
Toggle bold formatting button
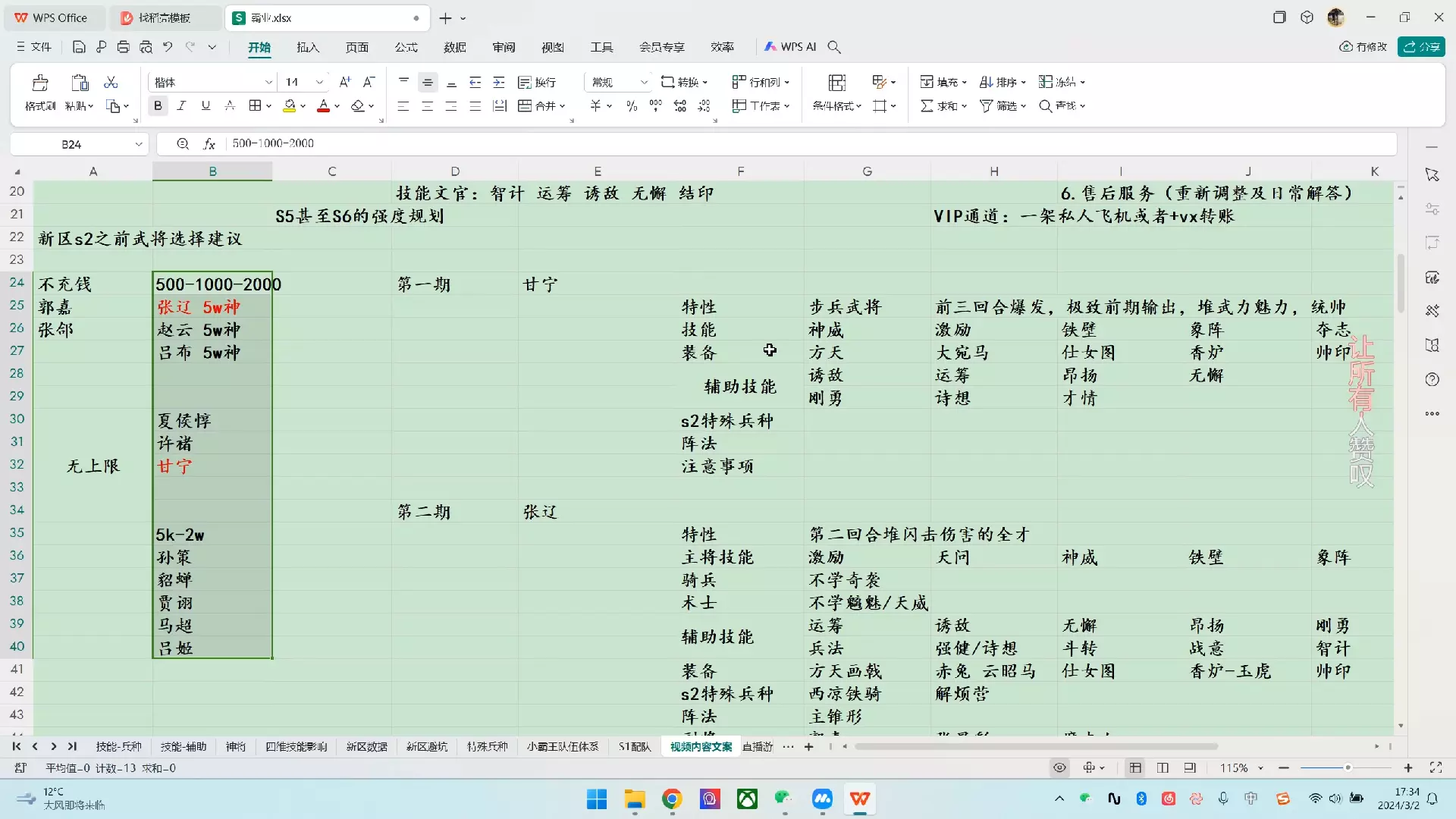[158, 106]
